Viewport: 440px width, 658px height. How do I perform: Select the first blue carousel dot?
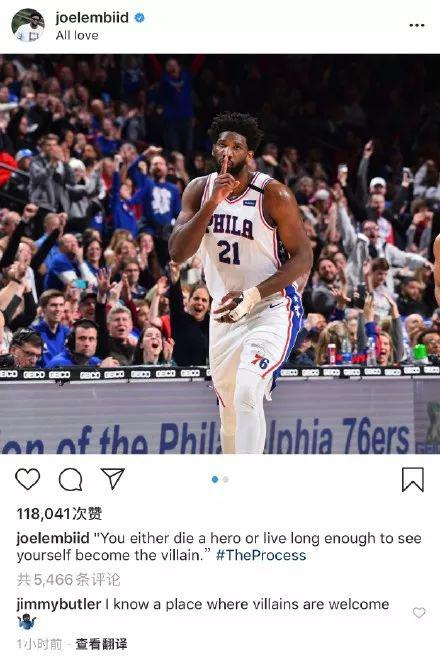(215, 479)
